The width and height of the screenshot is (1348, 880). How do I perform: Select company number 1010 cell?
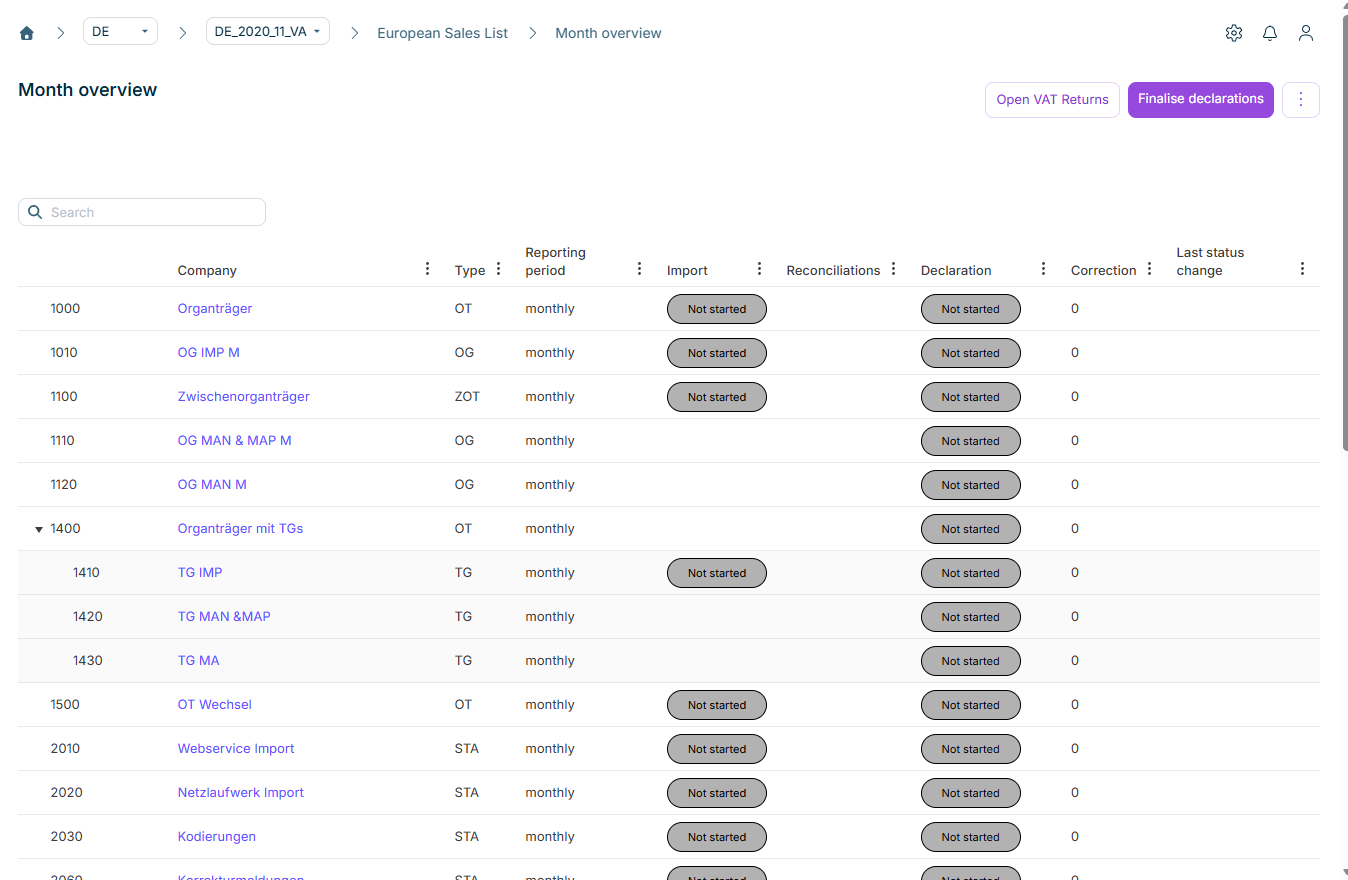point(64,353)
